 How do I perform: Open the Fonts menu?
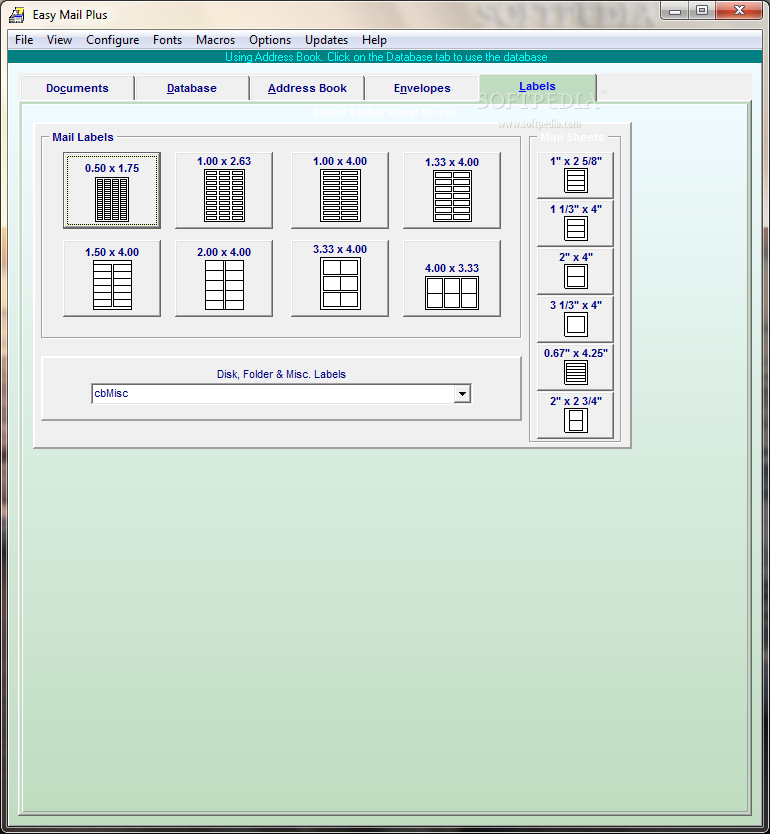168,40
